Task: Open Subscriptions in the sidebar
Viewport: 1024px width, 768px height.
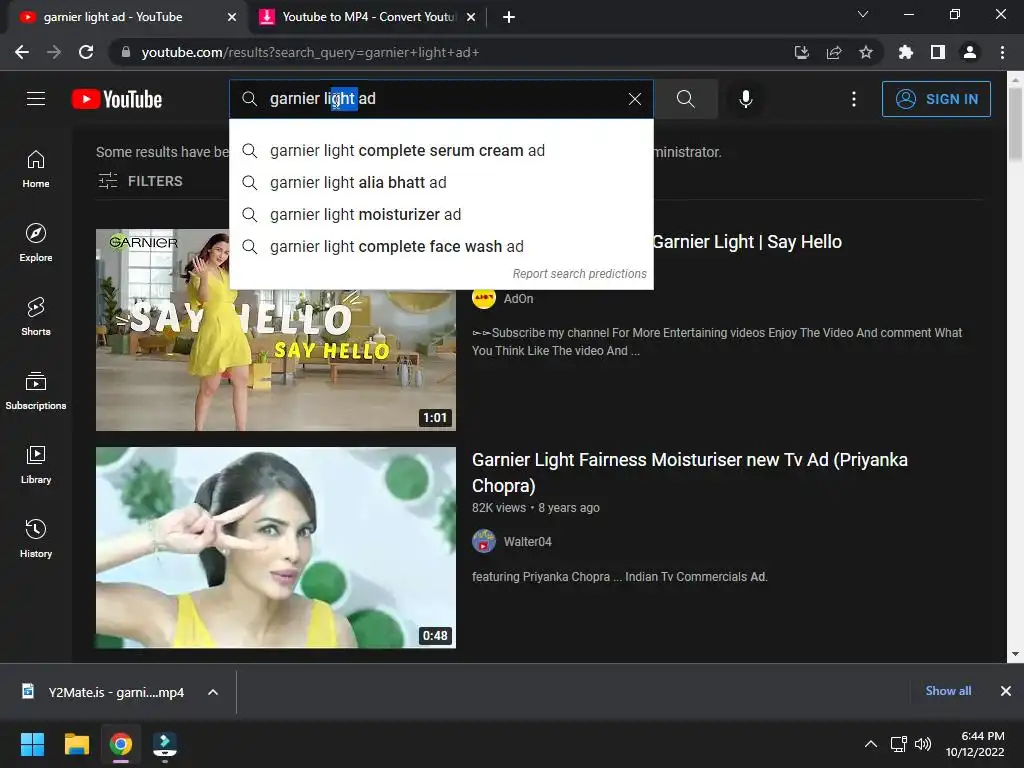Action: click(36, 391)
